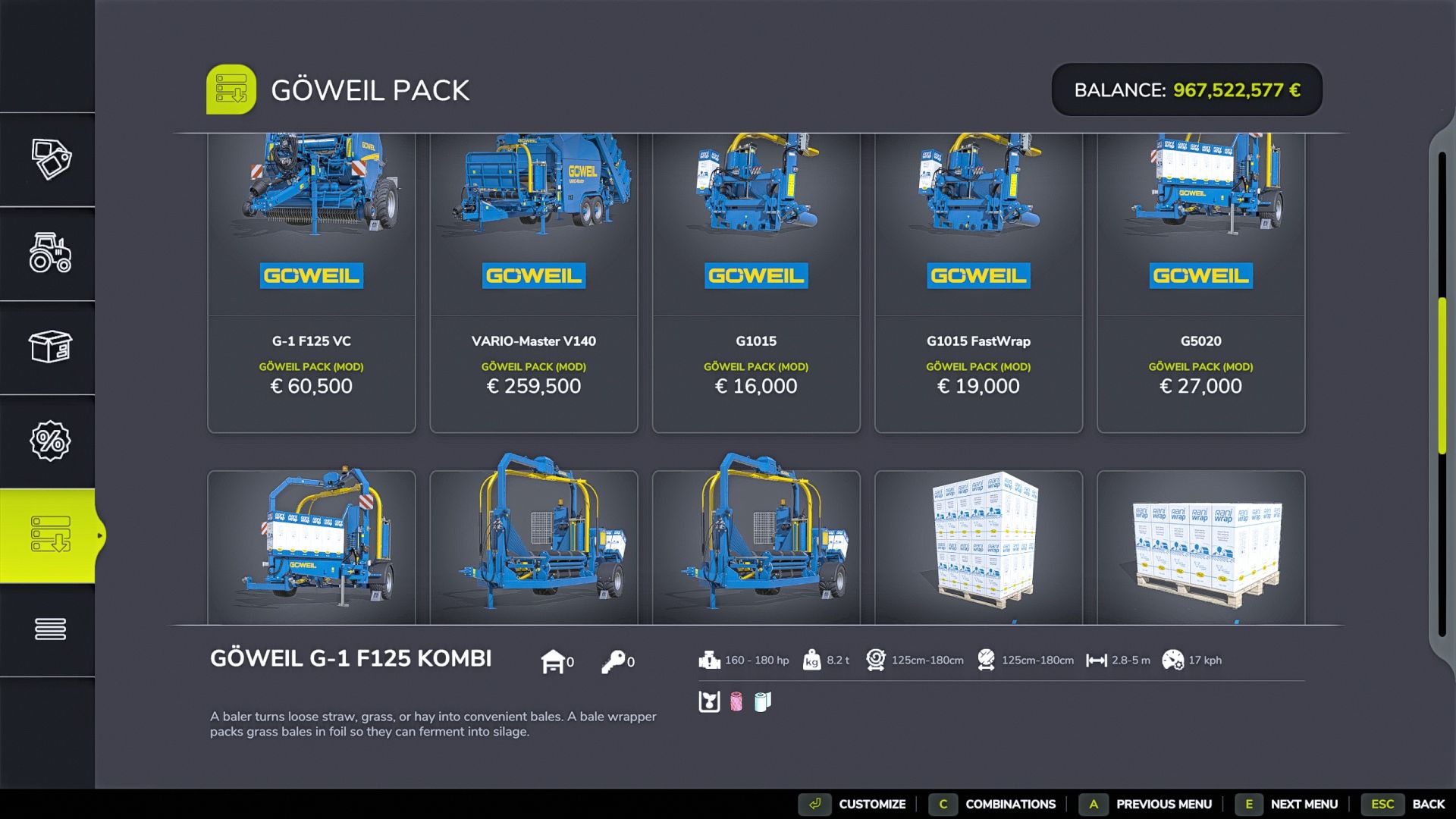
Task: Click the required power hp icon
Action: [709, 660]
